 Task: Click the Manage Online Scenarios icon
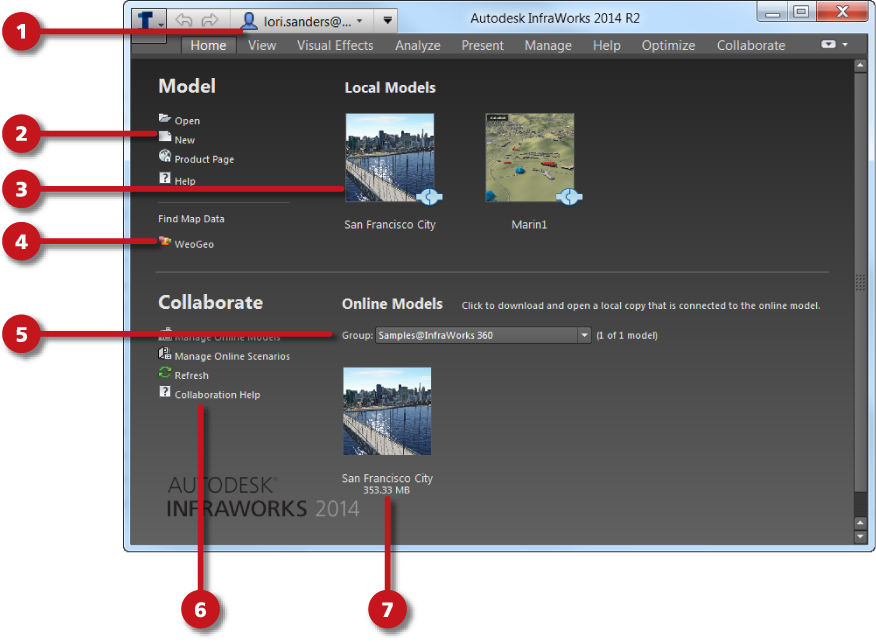pyautogui.click(x=165, y=353)
